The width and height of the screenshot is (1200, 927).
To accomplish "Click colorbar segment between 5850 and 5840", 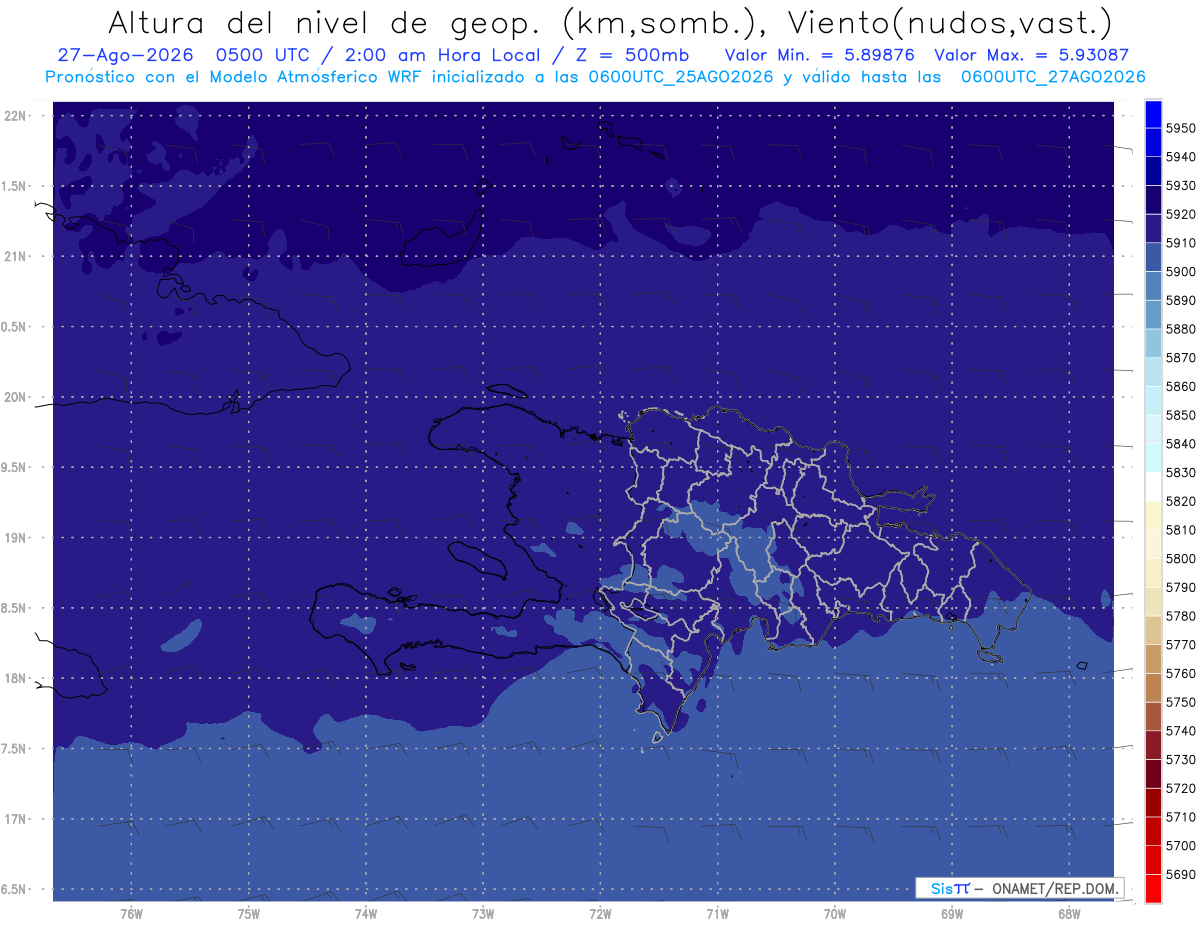I will click(x=1152, y=429).
